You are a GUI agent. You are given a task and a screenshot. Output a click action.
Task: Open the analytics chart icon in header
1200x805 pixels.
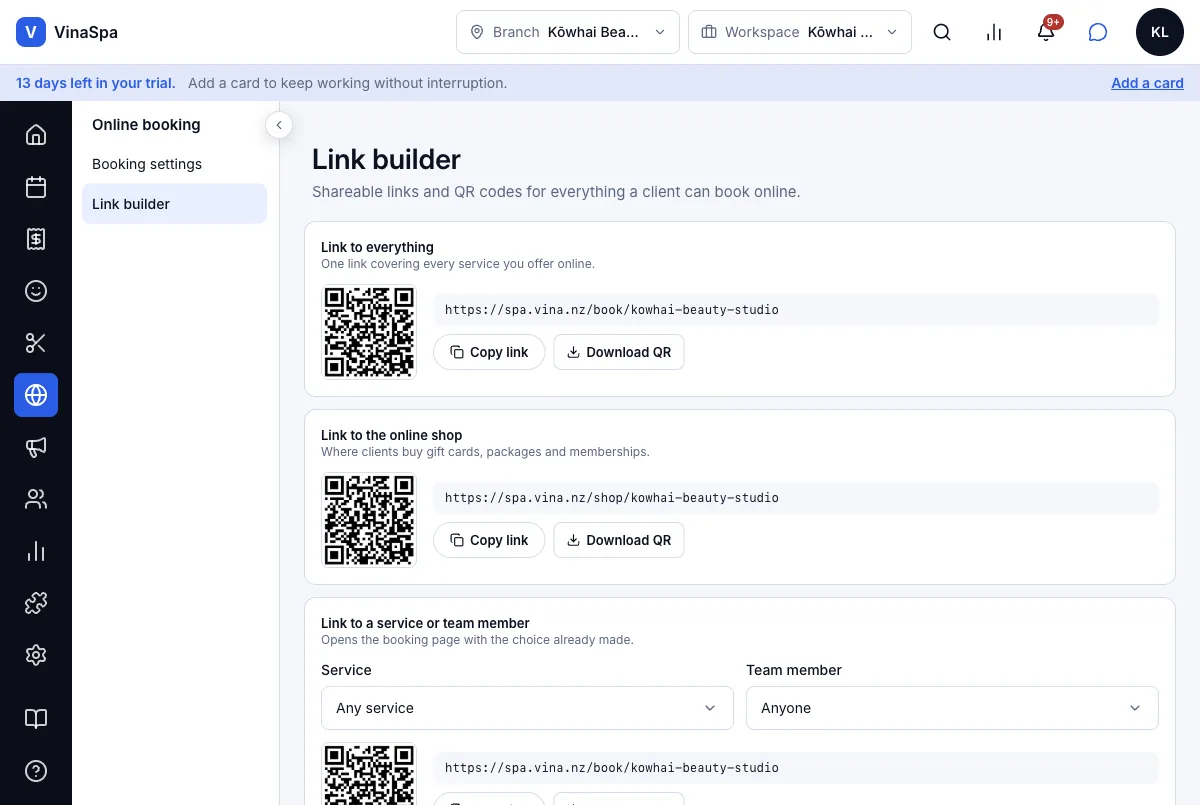[x=994, y=32]
